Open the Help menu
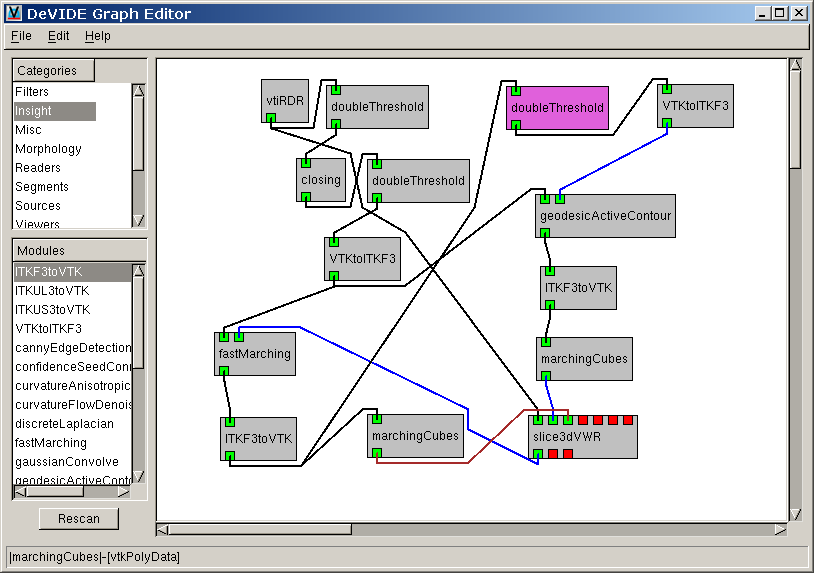 point(98,36)
